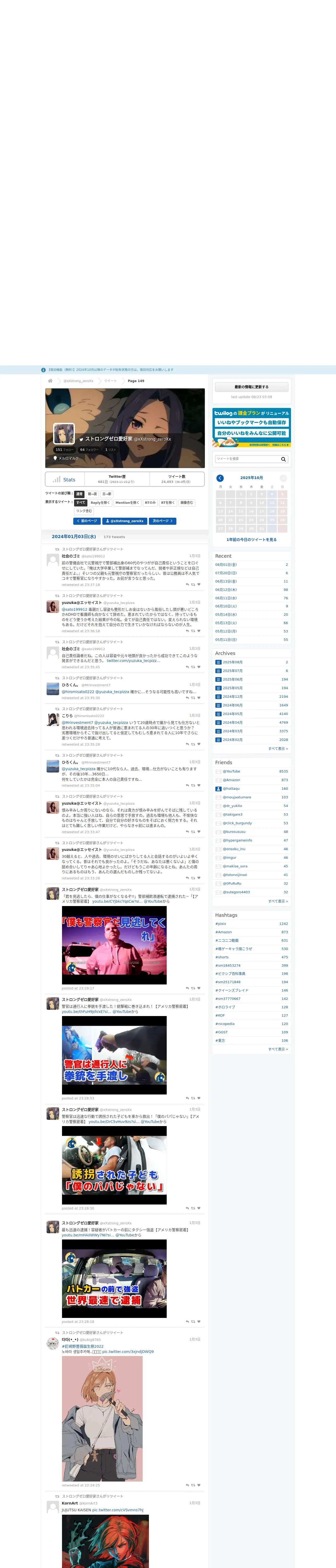
Task: Open 誘拐された子ども video thumbnail
Action: coord(114,1166)
